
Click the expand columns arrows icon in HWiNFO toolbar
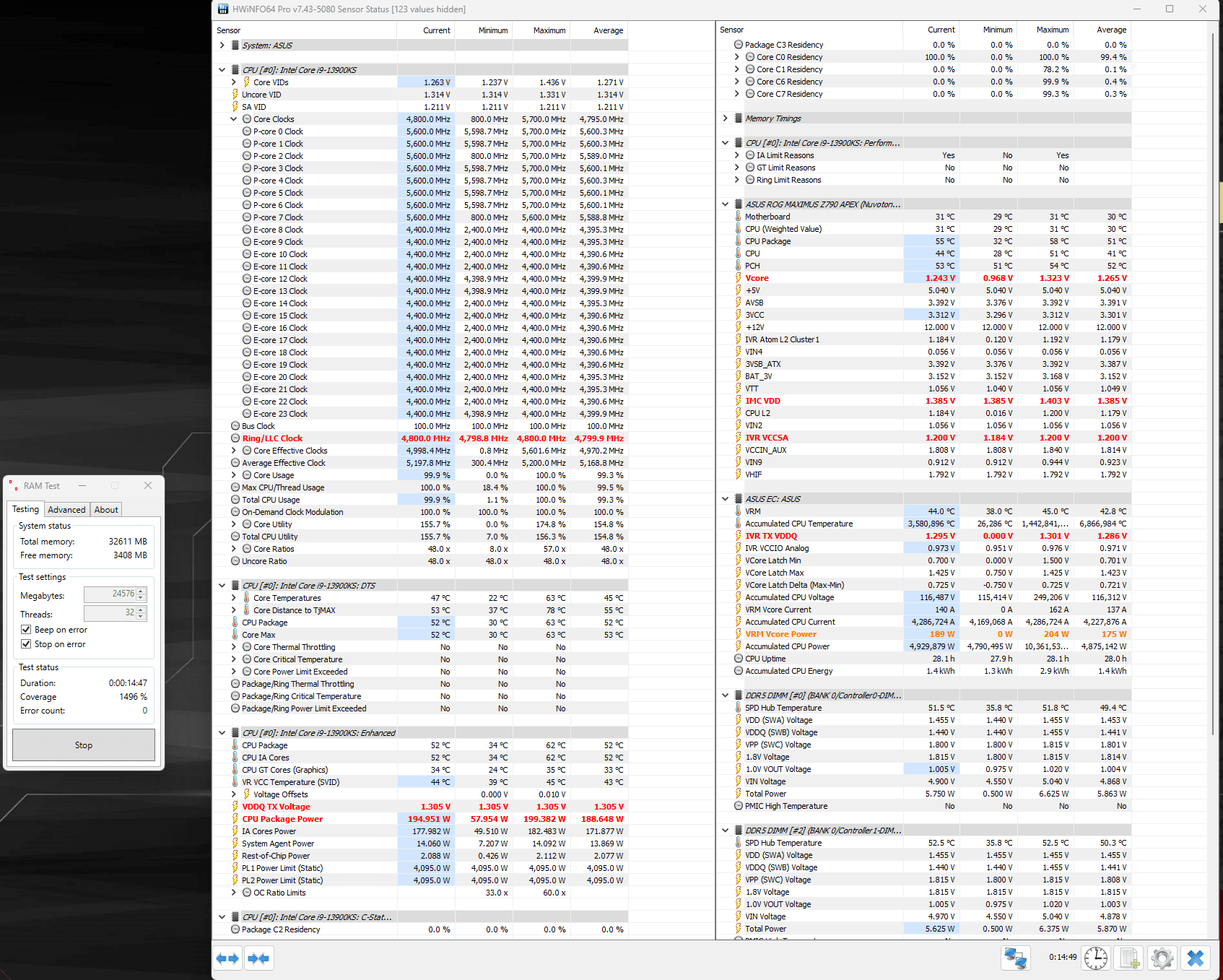pyautogui.click(x=227, y=958)
